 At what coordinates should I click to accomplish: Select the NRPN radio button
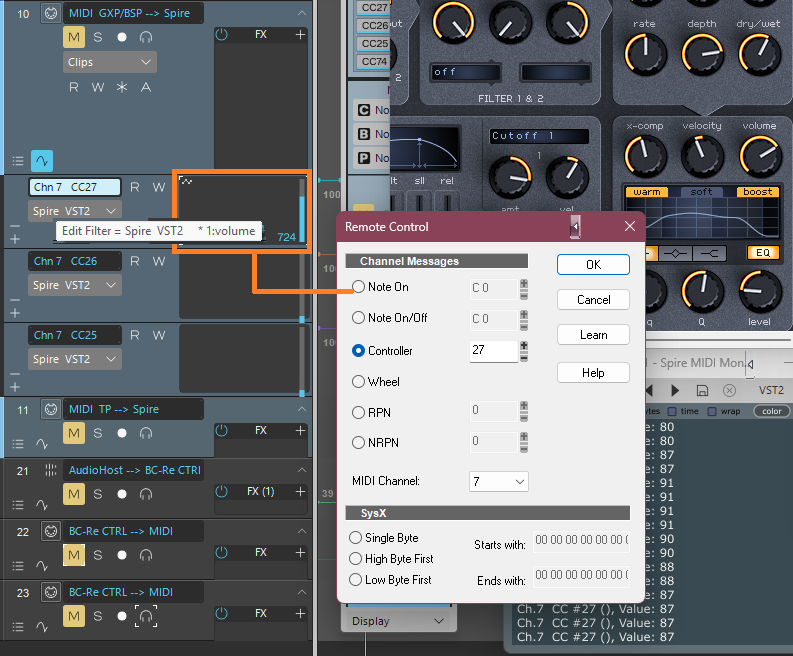[x=358, y=443]
